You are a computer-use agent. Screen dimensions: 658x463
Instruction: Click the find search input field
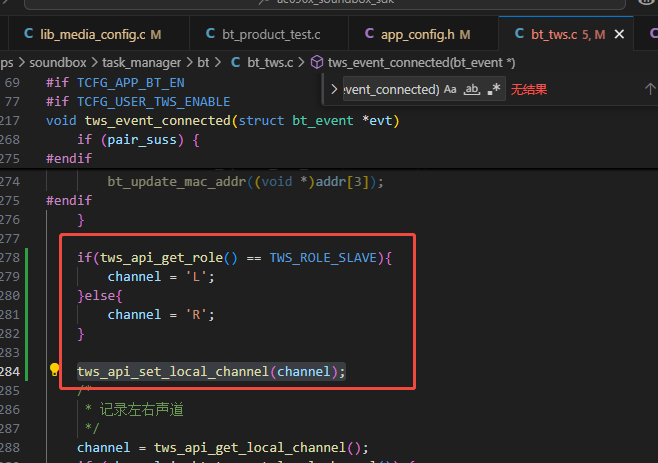tap(392, 89)
